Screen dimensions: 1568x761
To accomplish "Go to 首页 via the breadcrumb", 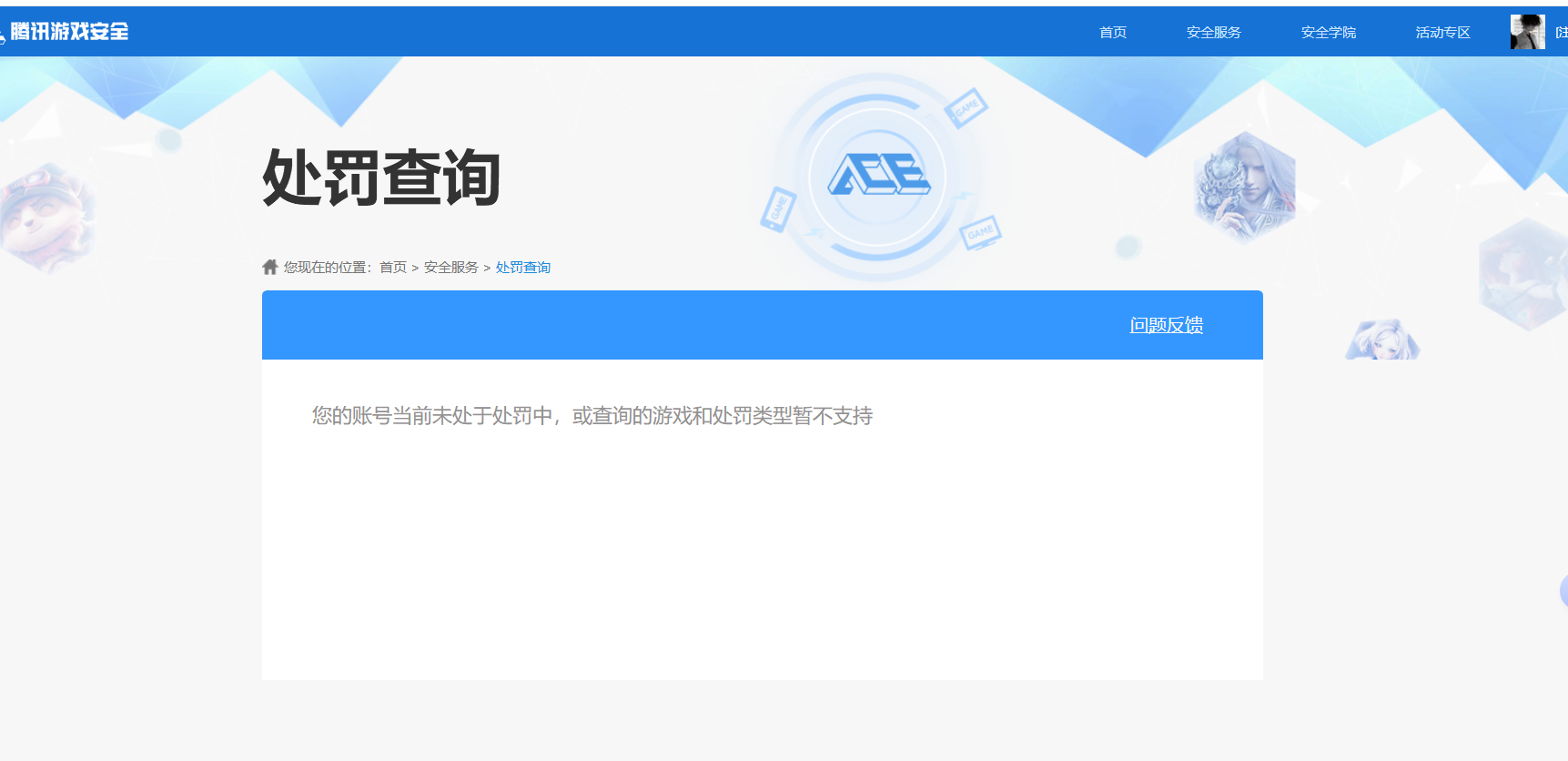I will 393,267.
